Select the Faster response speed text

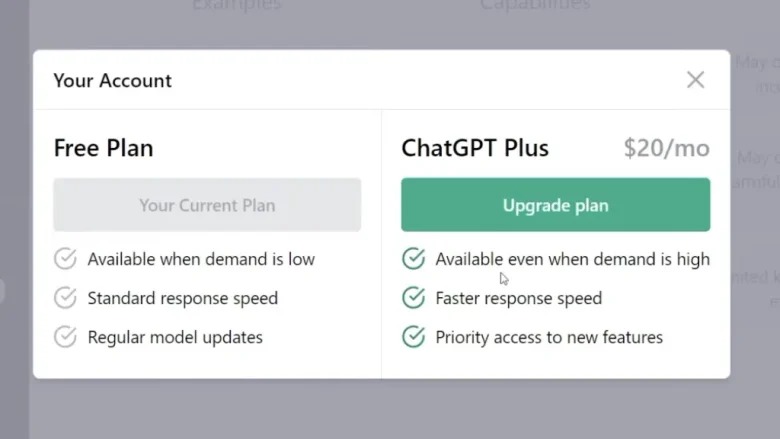coord(518,298)
